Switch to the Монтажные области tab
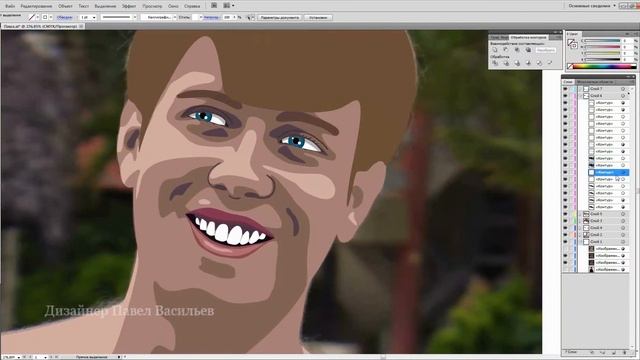Screen dimensions: 640x360 click(594, 82)
